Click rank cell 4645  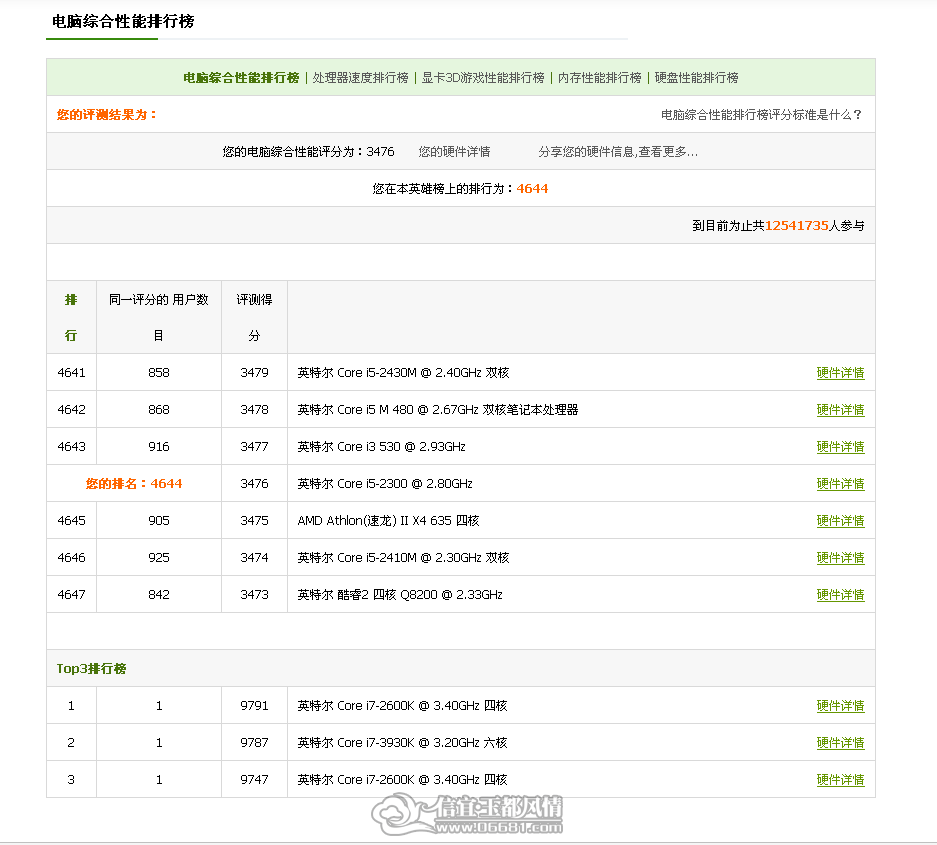(71, 521)
